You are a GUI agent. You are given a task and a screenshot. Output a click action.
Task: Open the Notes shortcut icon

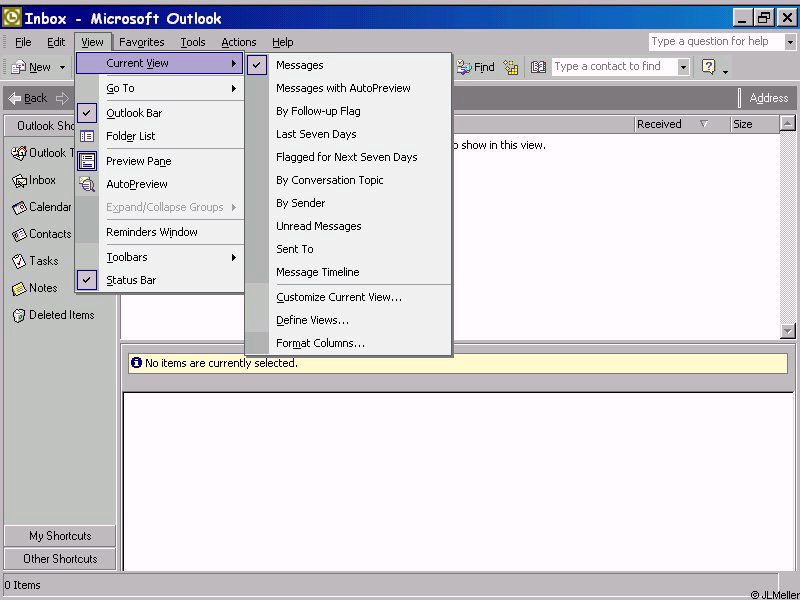pyautogui.click(x=19, y=288)
